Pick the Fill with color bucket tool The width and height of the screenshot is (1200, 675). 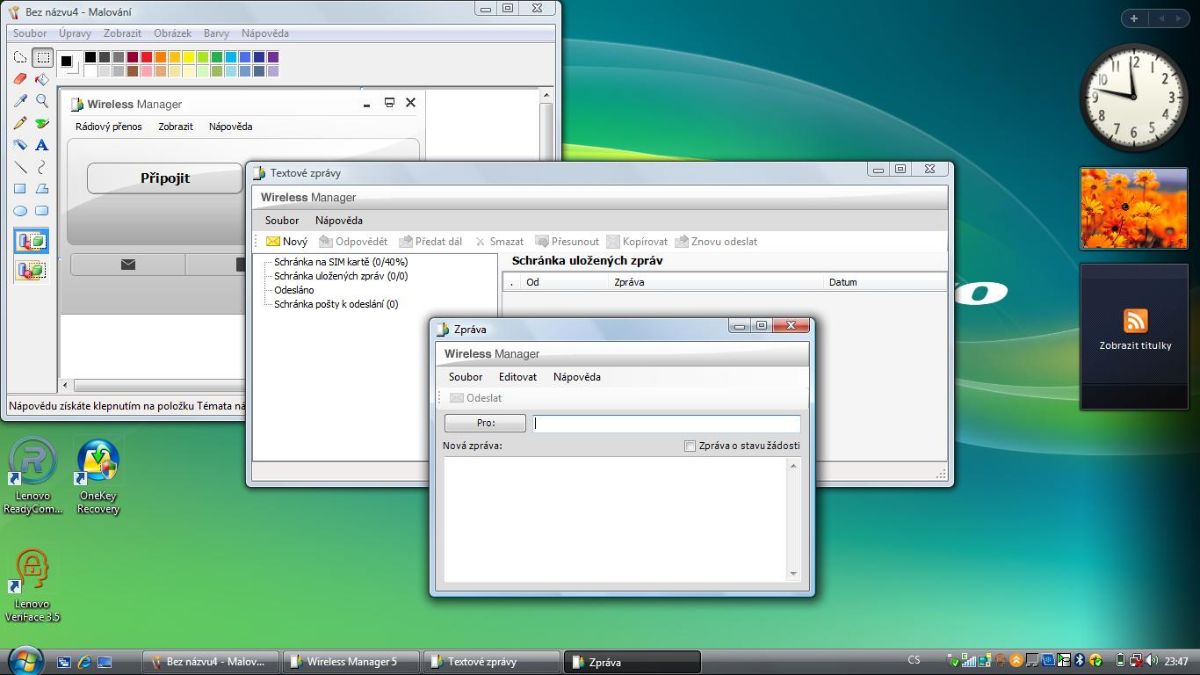(x=42, y=79)
